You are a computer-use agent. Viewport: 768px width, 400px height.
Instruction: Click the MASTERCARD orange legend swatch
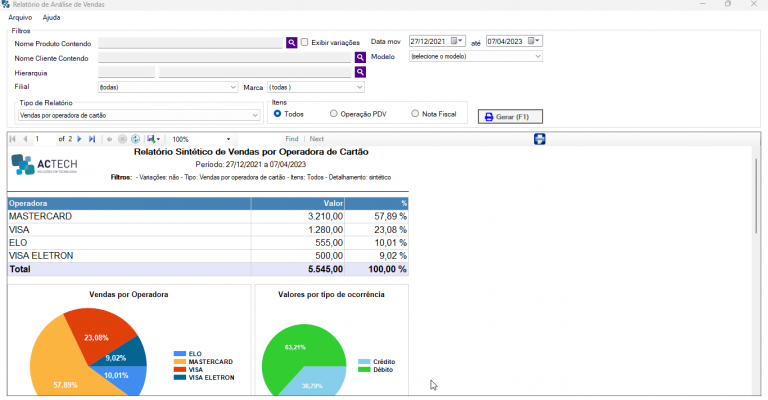click(180, 361)
